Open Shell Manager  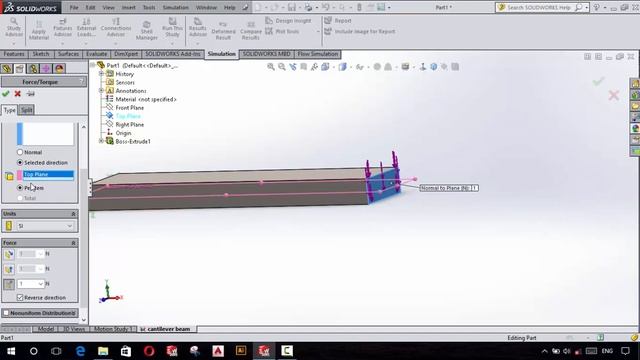tap(147, 30)
